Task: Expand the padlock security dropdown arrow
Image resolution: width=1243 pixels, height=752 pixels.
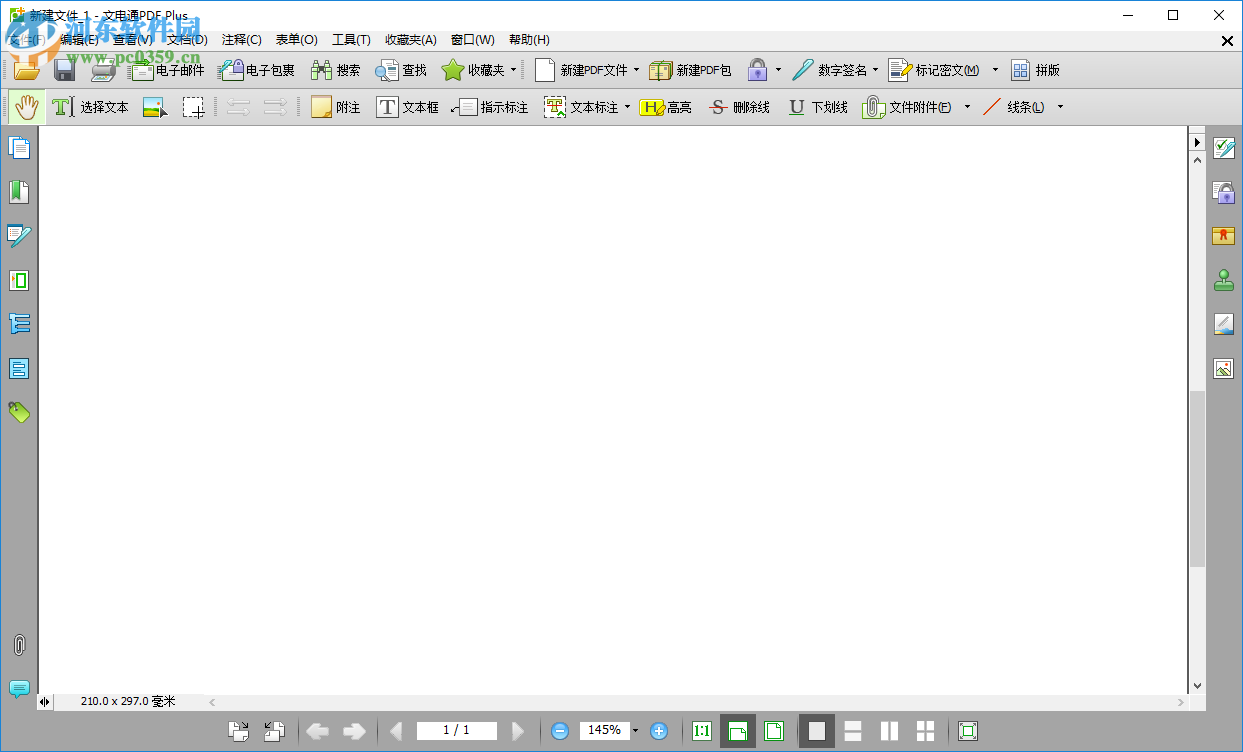Action: click(778, 70)
